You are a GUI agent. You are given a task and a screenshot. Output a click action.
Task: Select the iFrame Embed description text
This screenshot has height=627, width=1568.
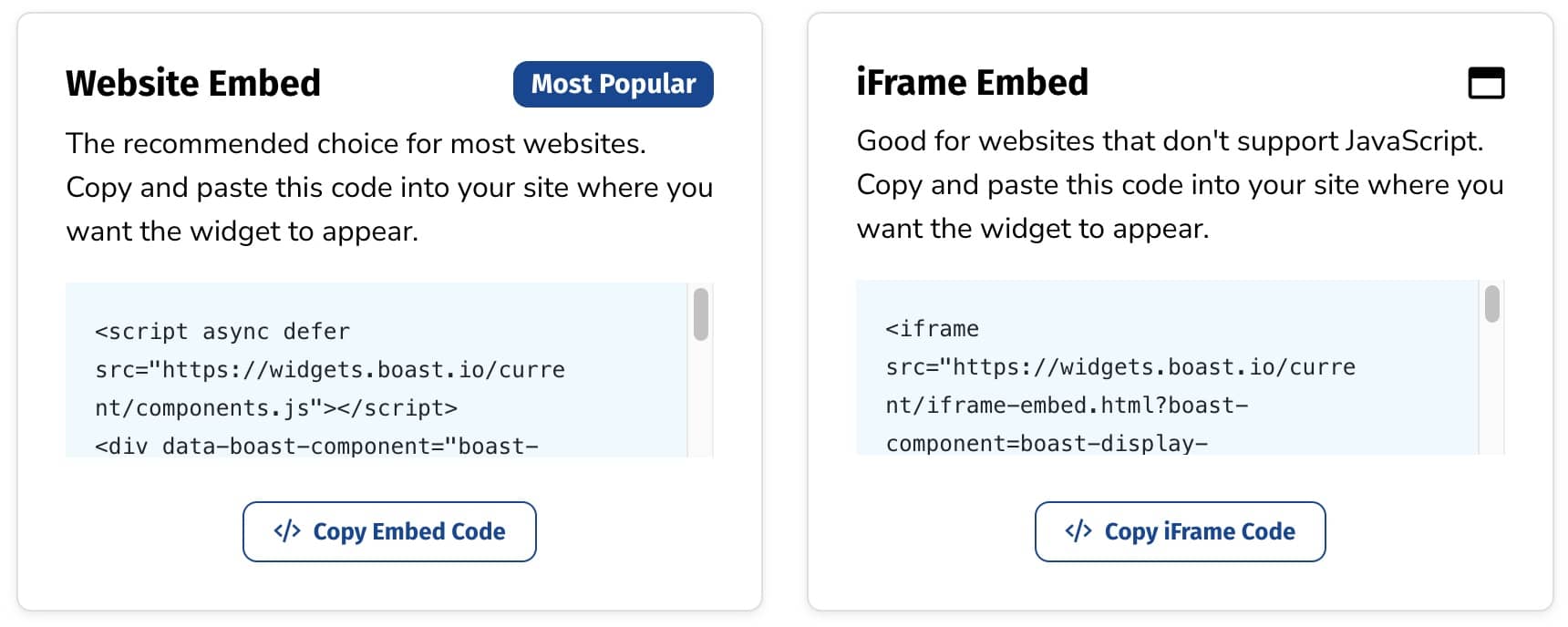tap(1180, 184)
